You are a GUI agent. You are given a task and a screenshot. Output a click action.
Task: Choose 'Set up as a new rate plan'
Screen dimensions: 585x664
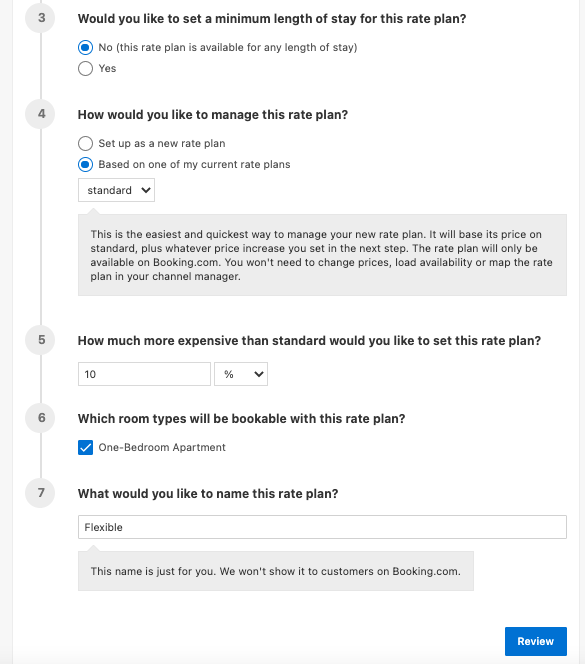[85, 144]
